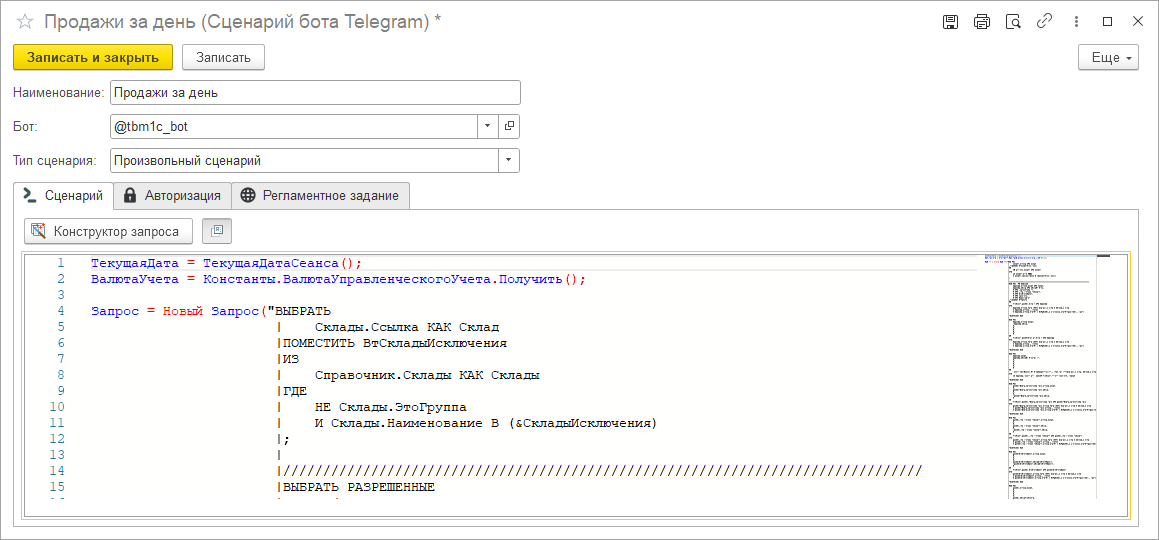Click the code minimap on the right

(1039, 377)
